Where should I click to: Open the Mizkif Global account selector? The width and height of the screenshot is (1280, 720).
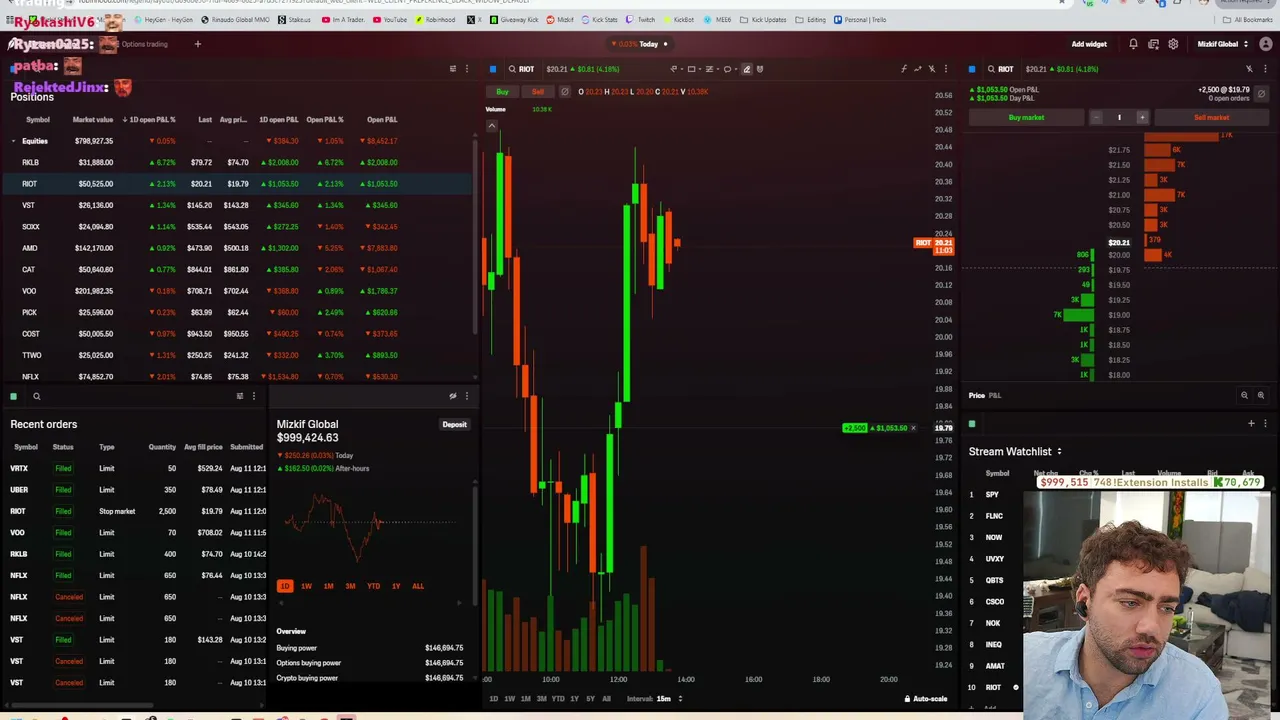1222,44
